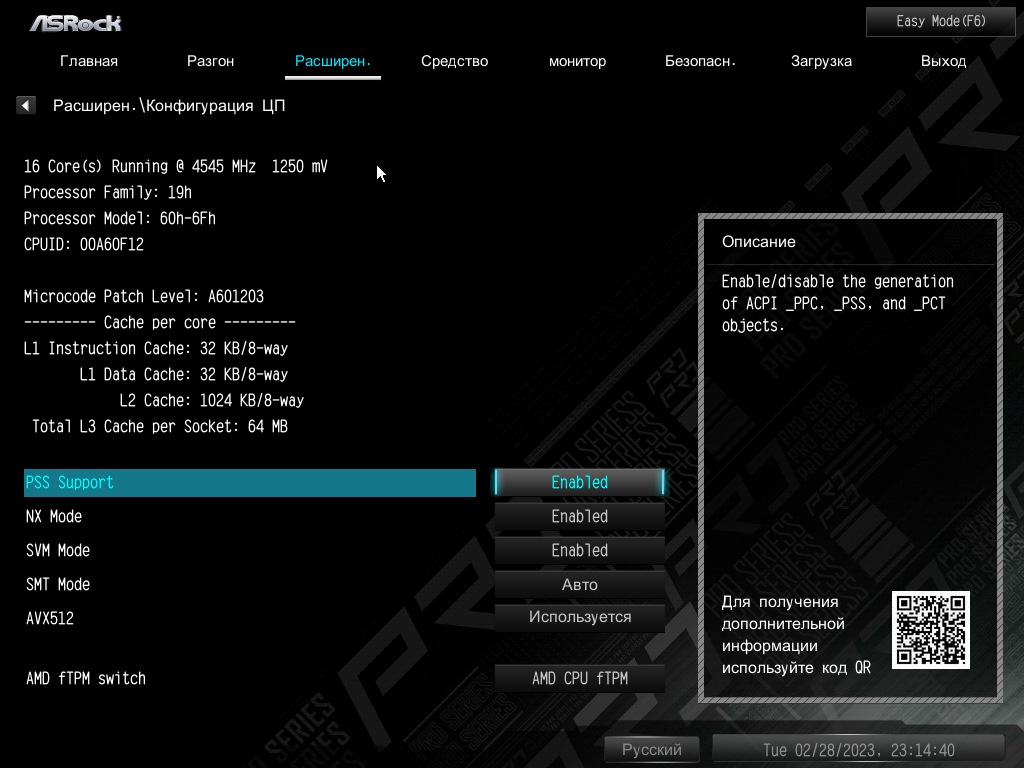Viewport: 1024px width, 768px height.
Task: Click the Описание panel heading
Action: [x=759, y=242]
